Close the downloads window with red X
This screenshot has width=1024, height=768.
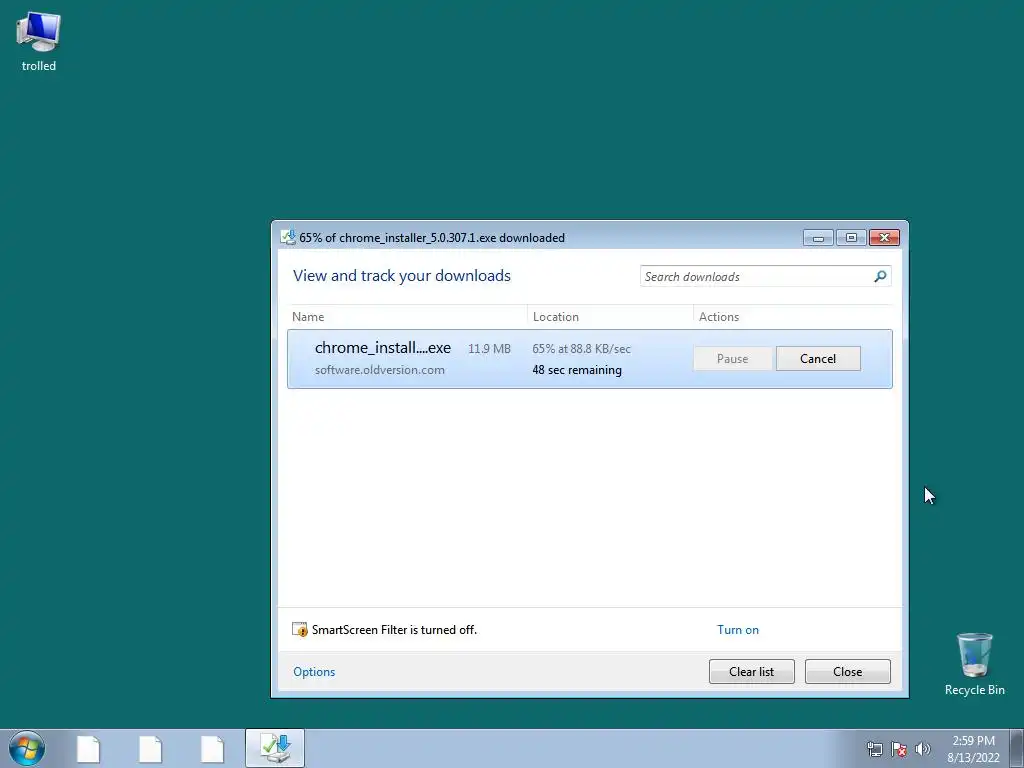(x=884, y=238)
